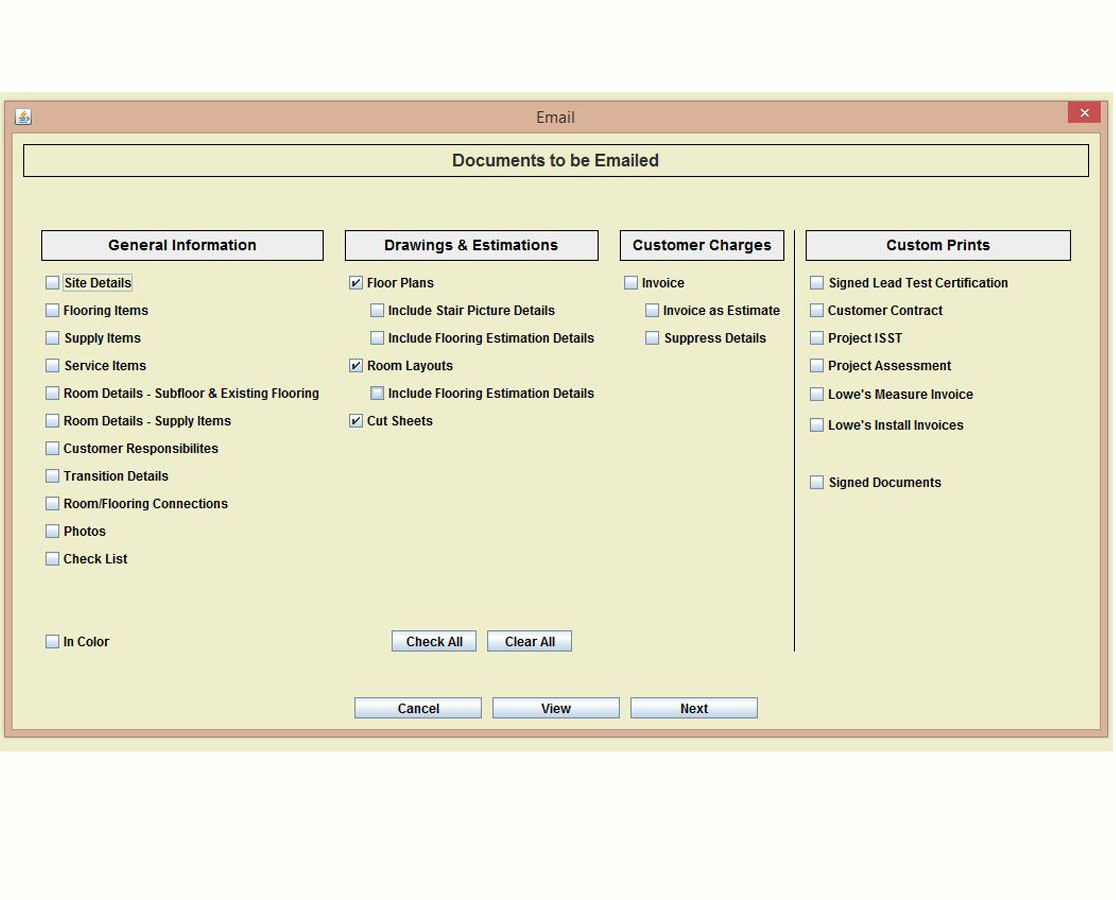Image resolution: width=1116 pixels, height=900 pixels.
Task: Enable Invoice as Estimate option
Action: click(652, 311)
